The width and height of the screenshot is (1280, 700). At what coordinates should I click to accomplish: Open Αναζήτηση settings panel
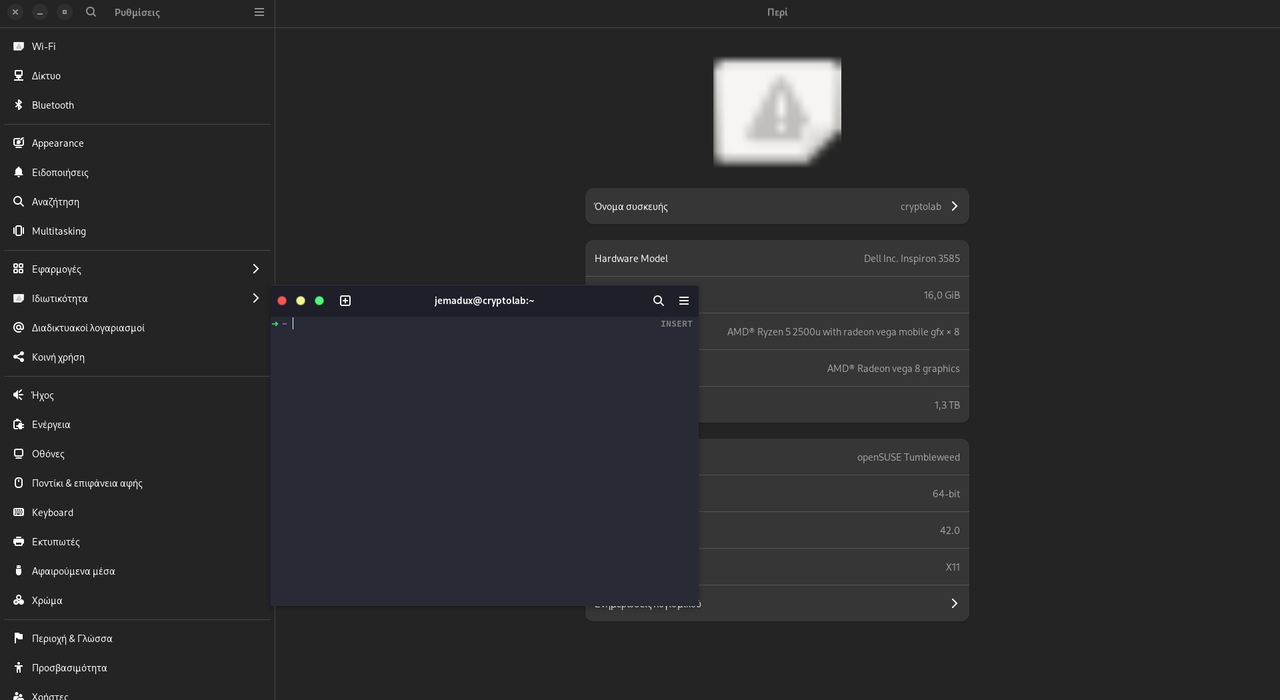pyautogui.click(x=137, y=202)
